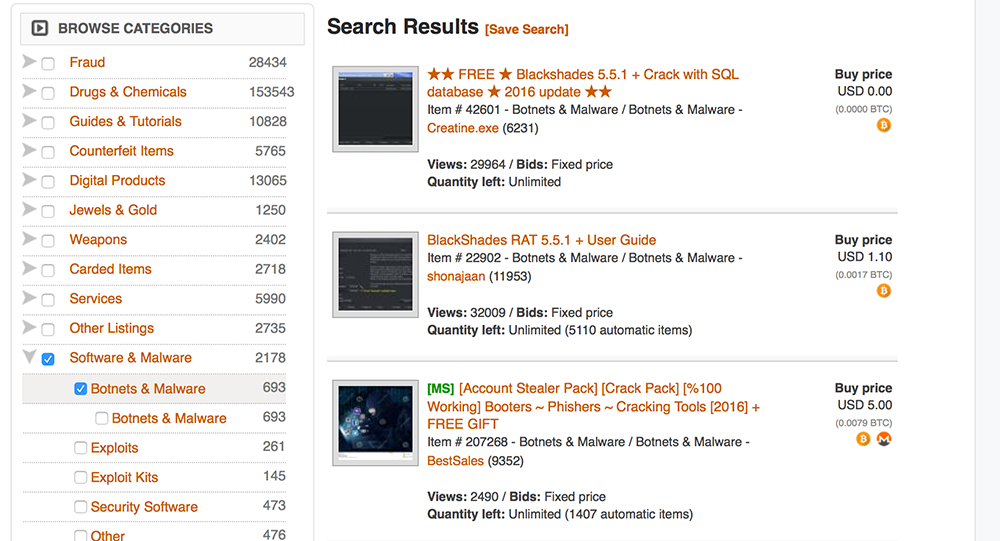Expand the Digital Products arrow

tap(29, 179)
